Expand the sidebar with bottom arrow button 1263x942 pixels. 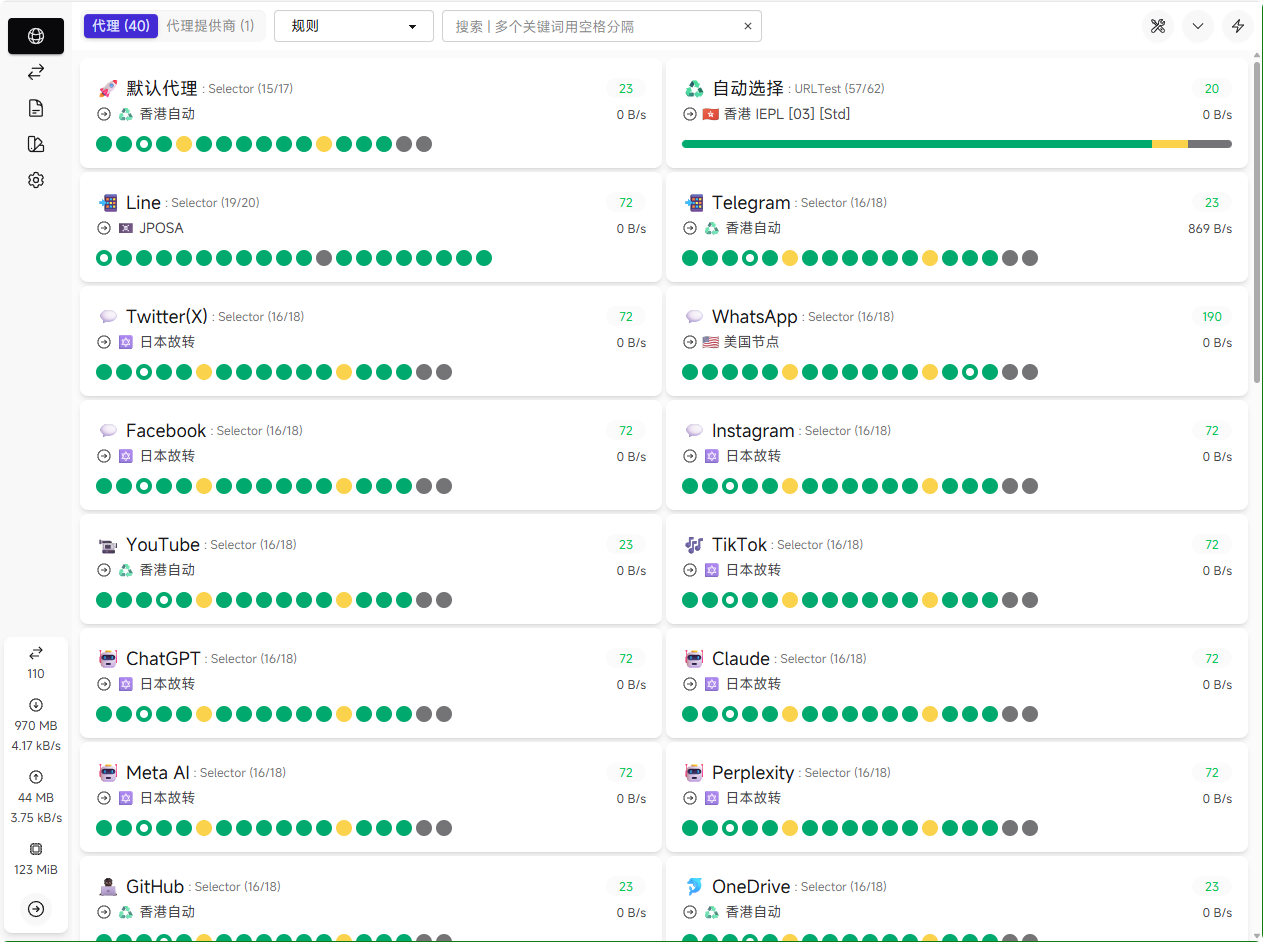point(36,909)
